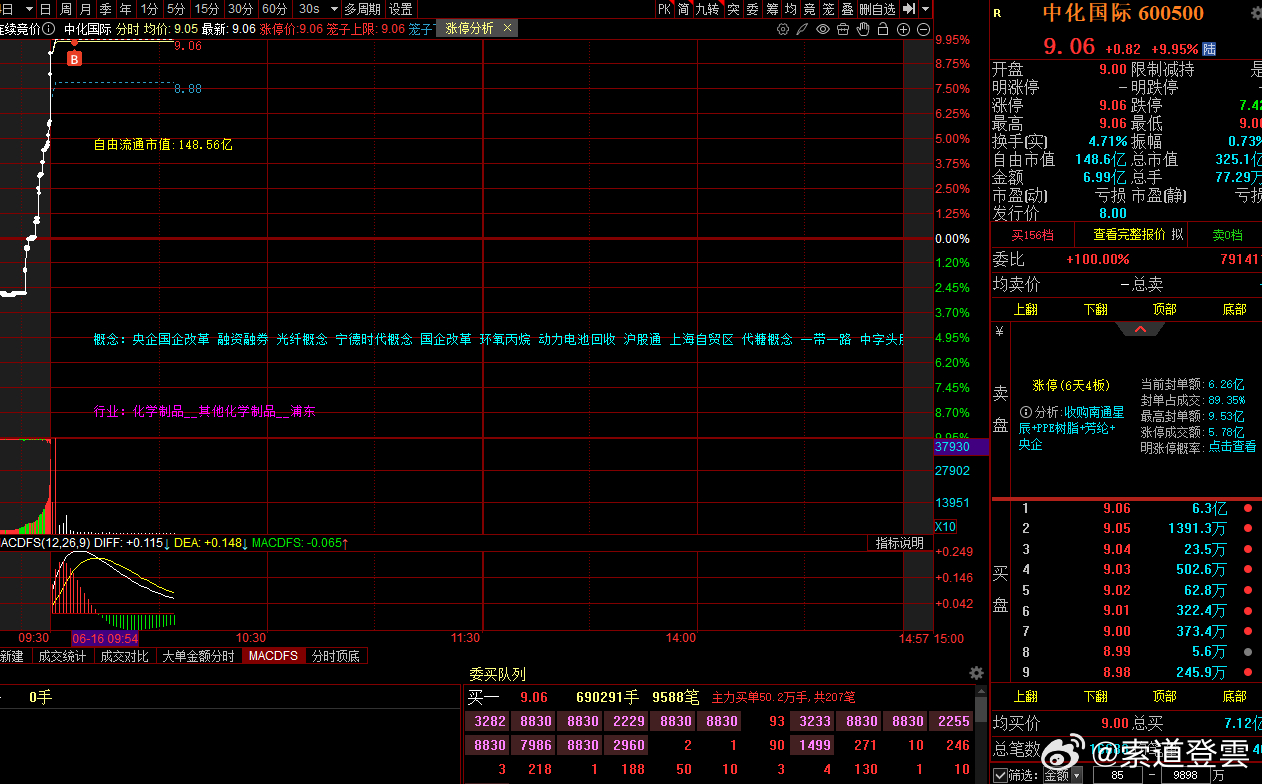Click the filter minimum field showing 85
This screenshot has width=1262, height=784.
pyautogui.click(x=1118, y=775)
